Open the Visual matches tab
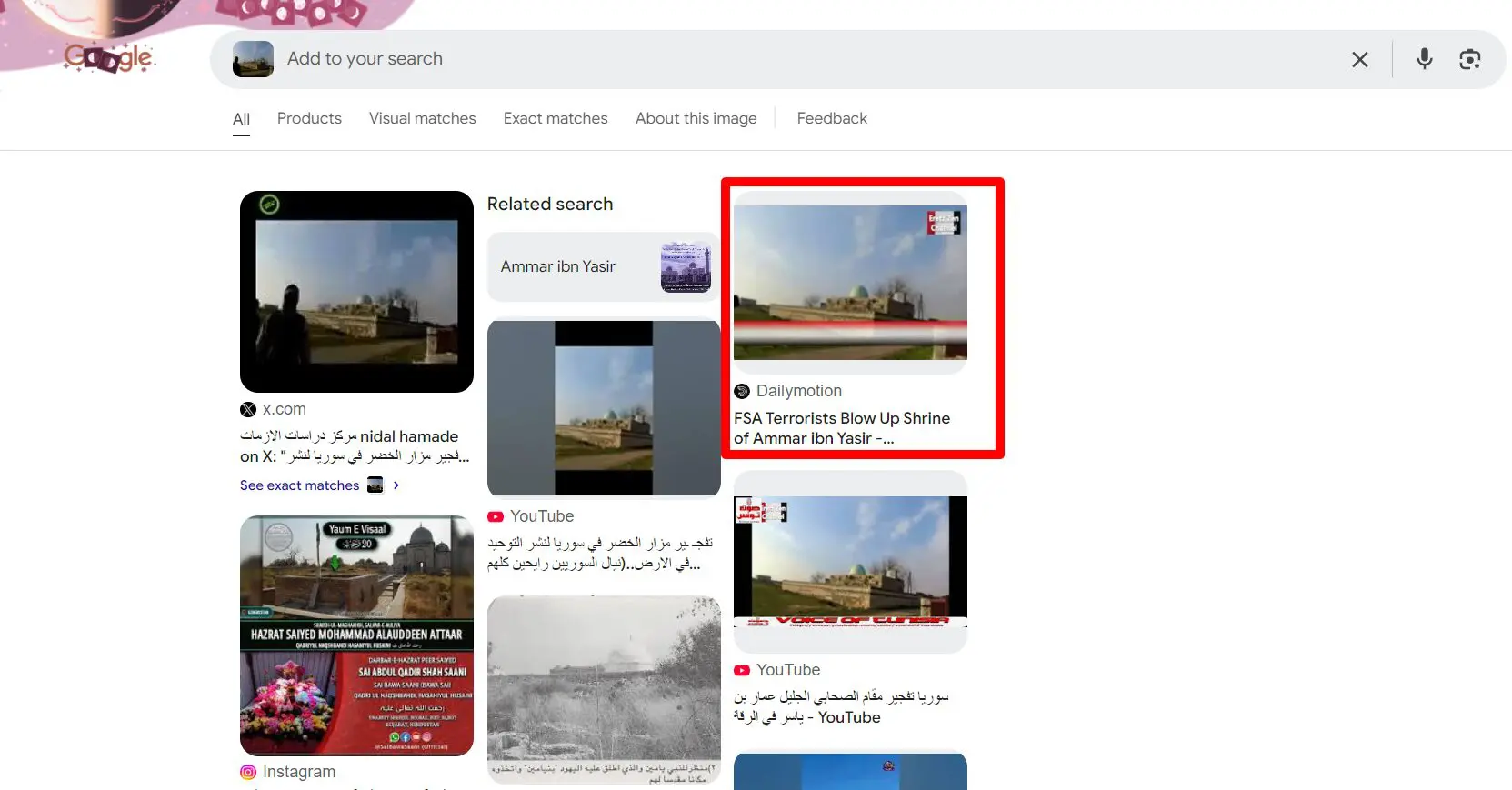 (422, 118)
